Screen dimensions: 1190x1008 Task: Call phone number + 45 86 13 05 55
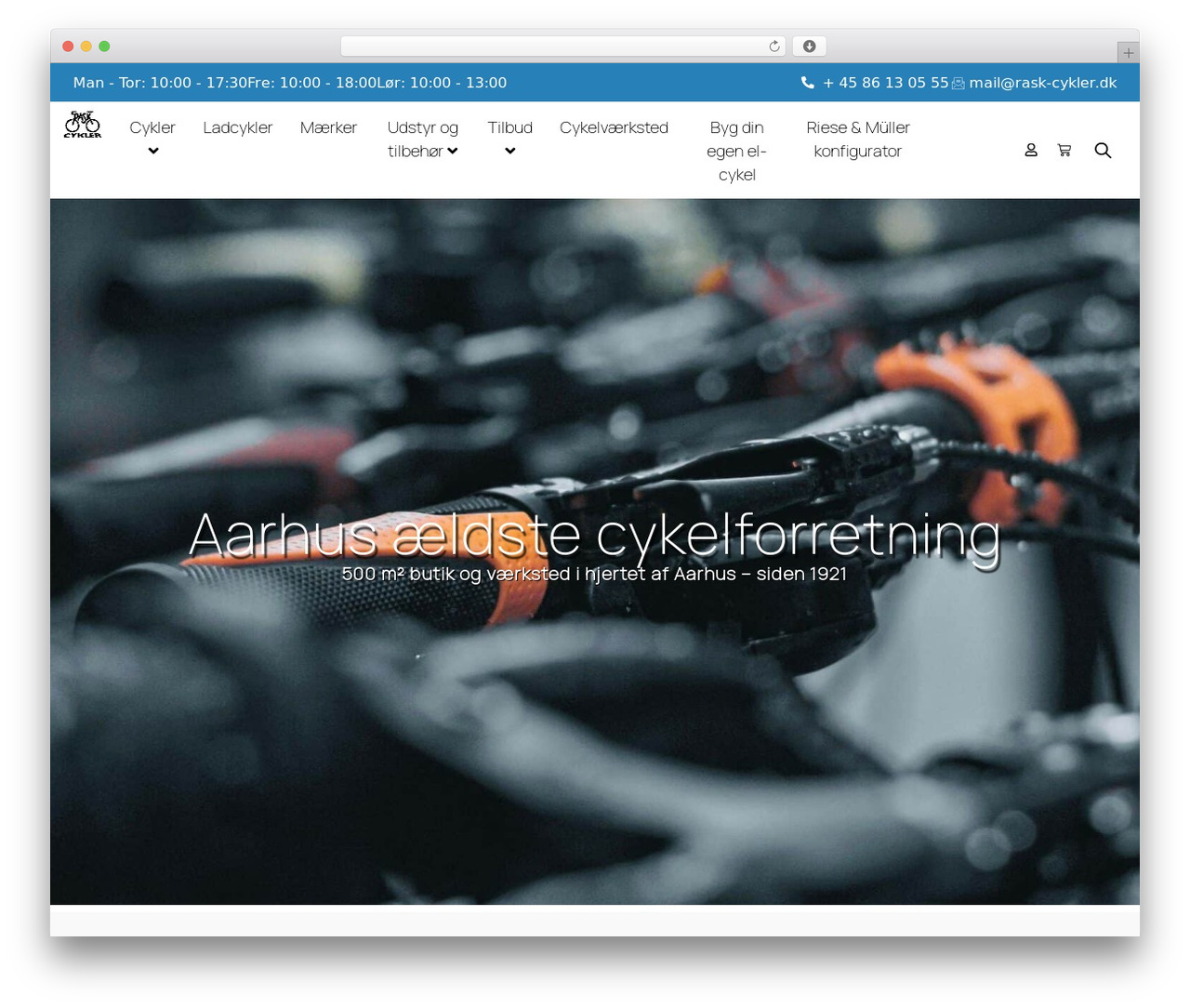point(885,83)
